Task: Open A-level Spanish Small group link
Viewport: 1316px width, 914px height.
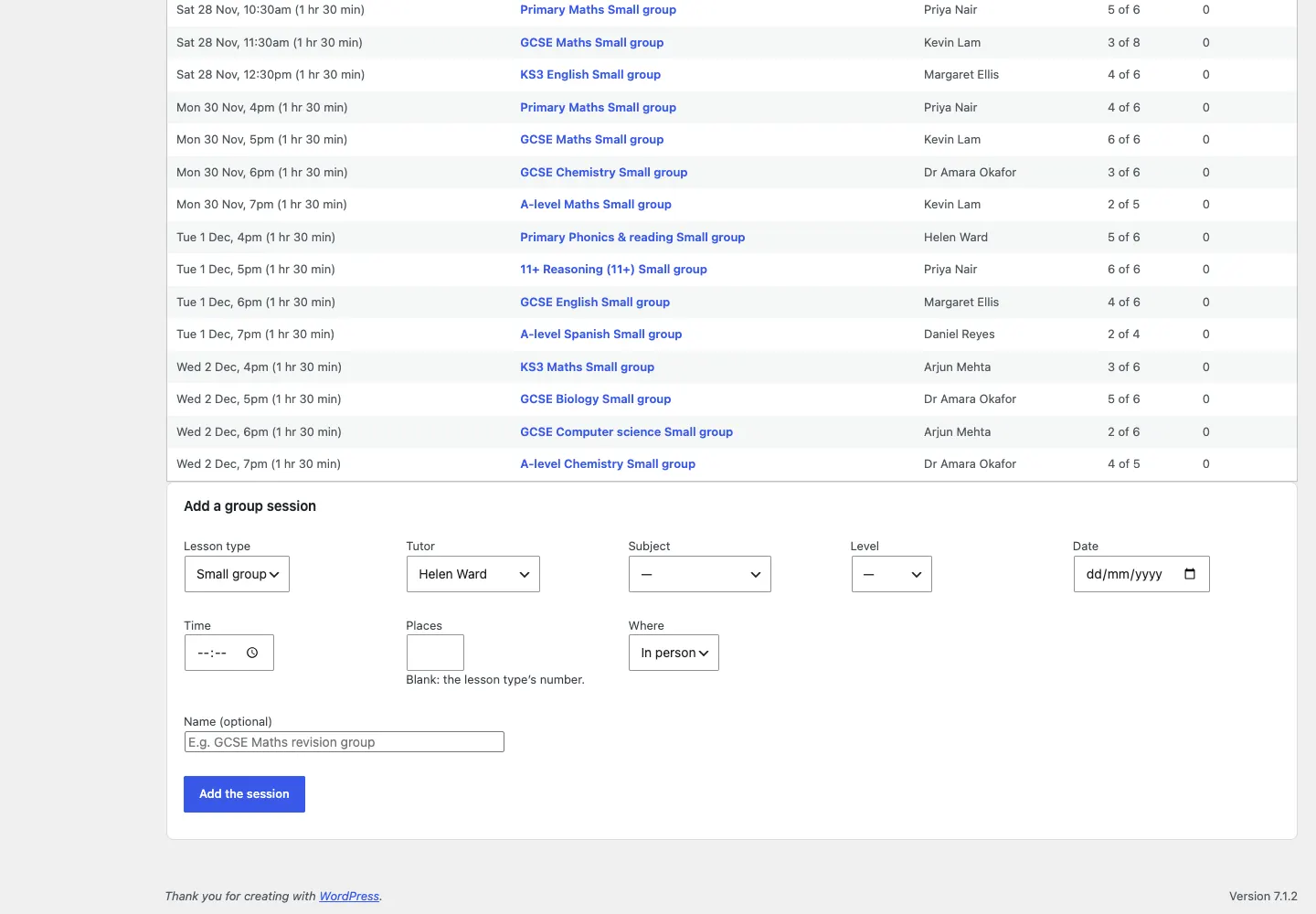Action: pyautogui.click(x=601, y=335)
